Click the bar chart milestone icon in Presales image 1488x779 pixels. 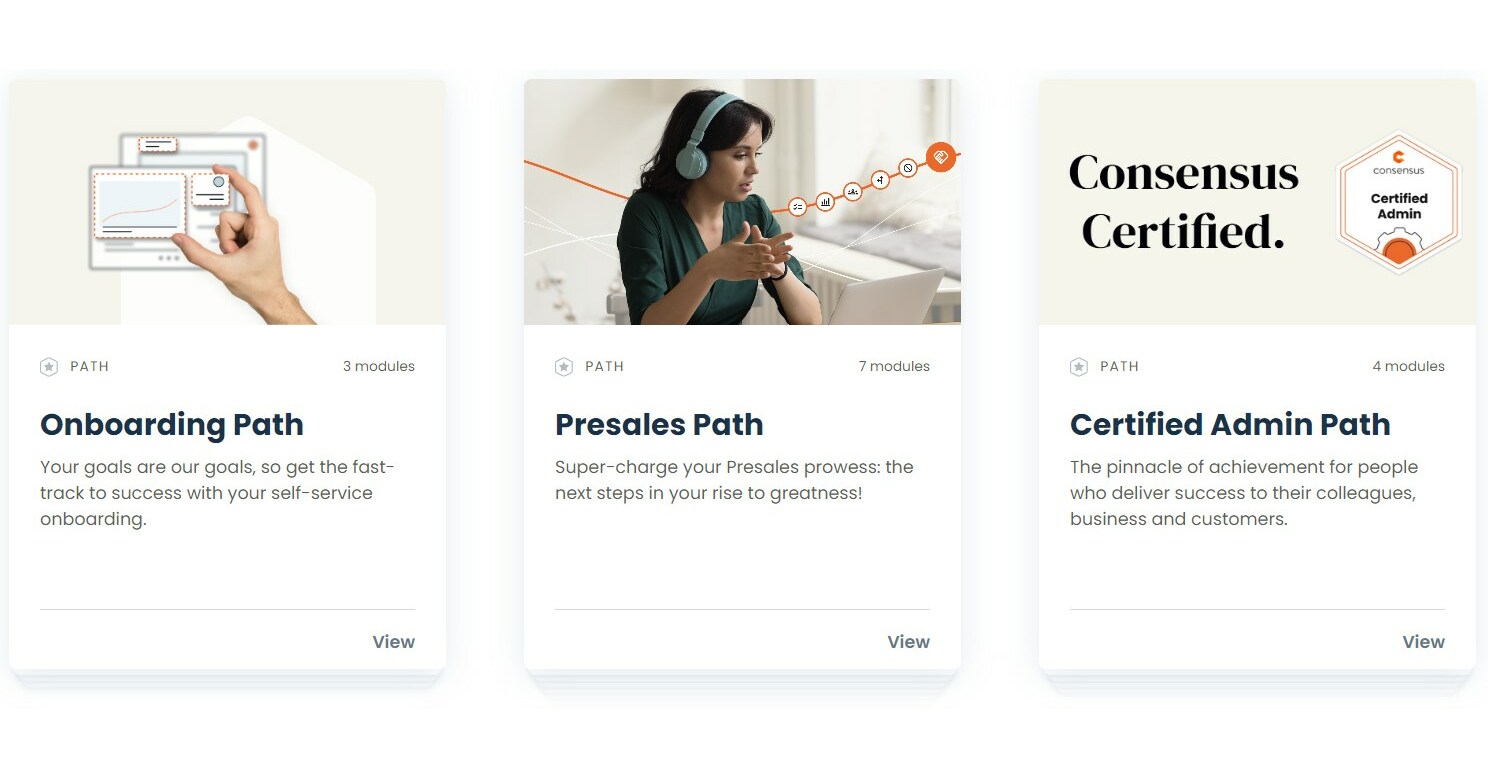(x=825, y=203)
